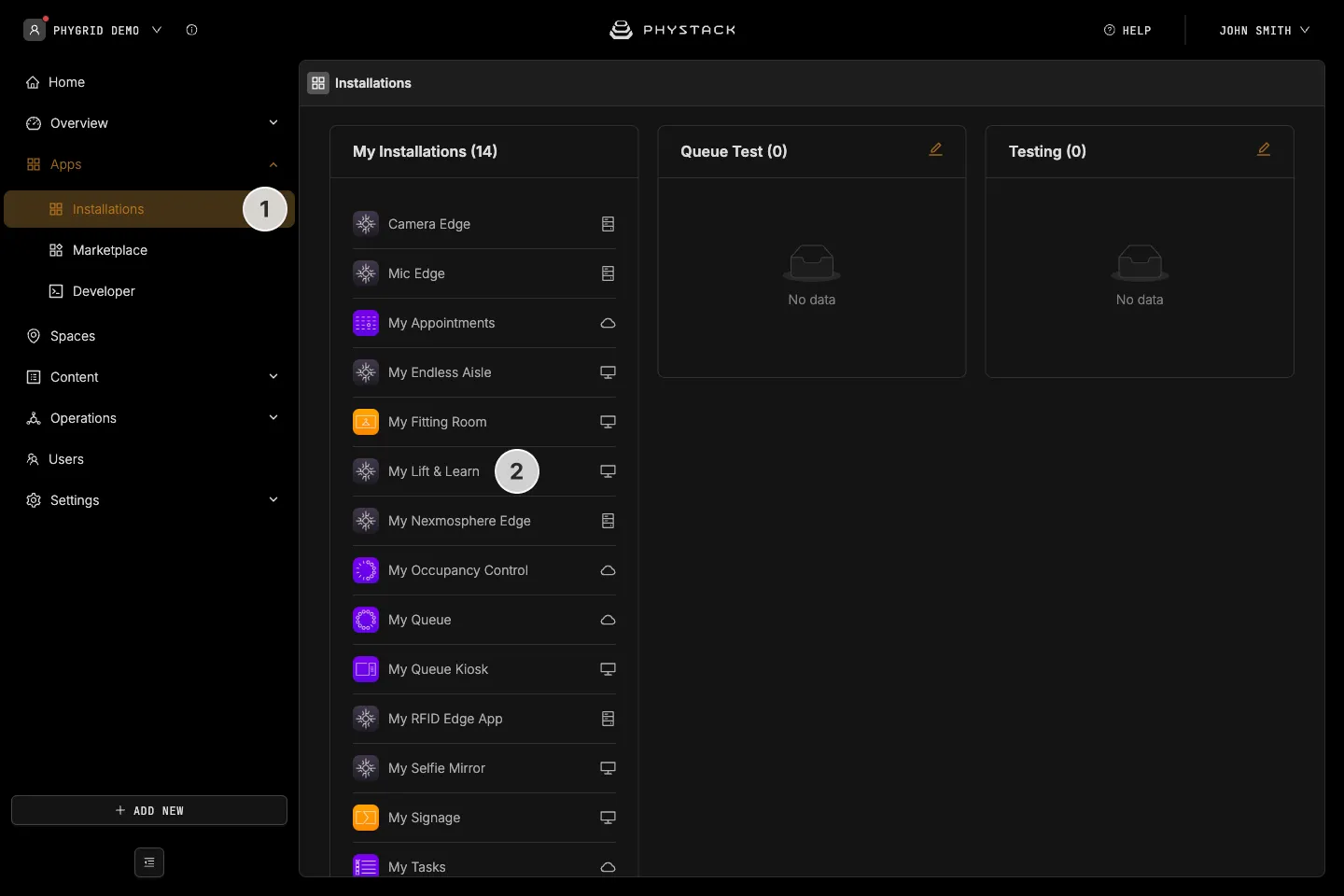Click the My Queue Kiosk app icon
This screenshot has height=896, width=1344.
(366, 669)
